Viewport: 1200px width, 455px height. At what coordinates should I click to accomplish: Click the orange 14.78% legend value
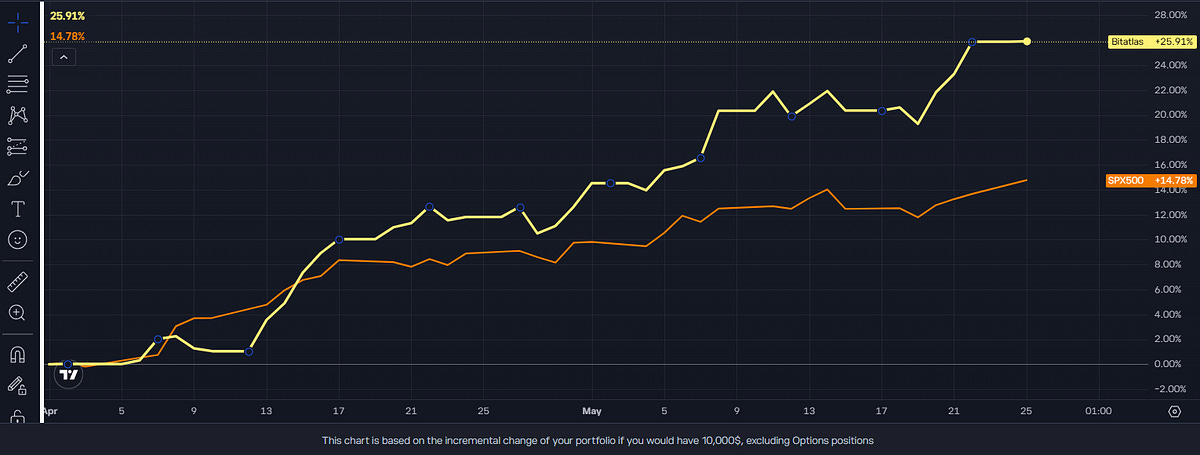[67, 37]
